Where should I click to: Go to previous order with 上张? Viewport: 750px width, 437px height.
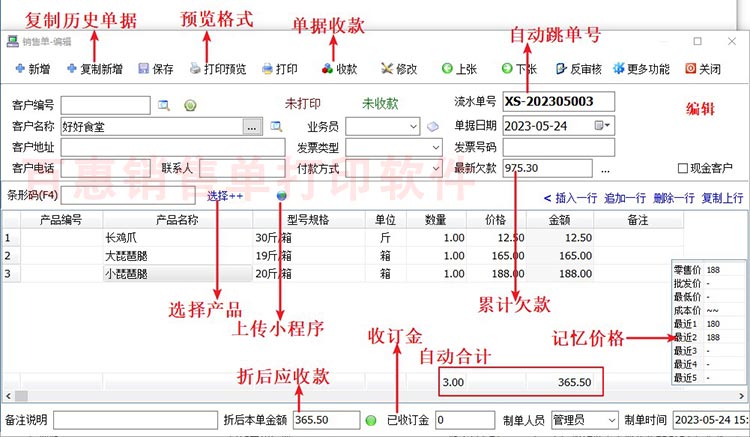pos(459,69)
